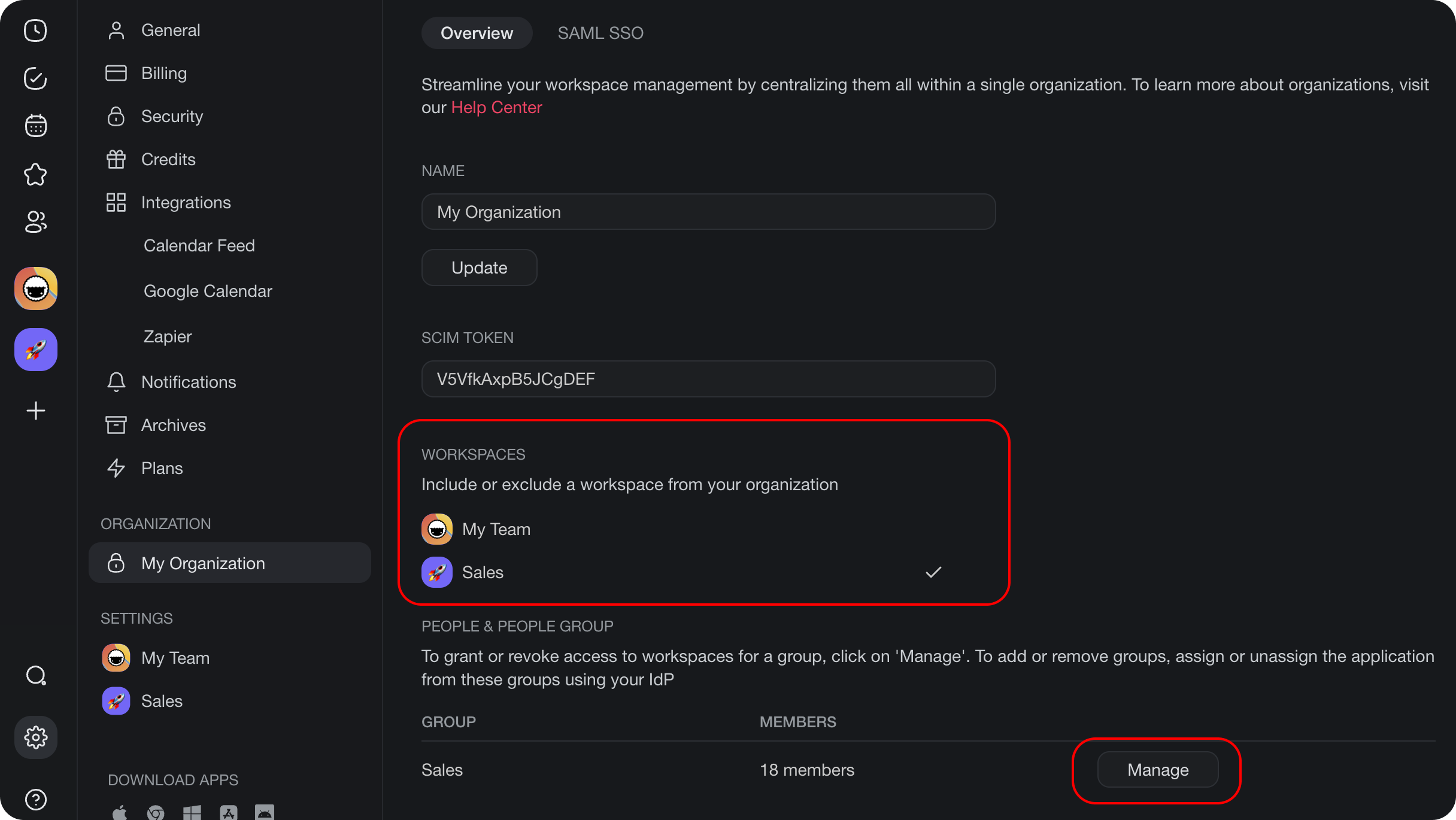Click the plus icon to add workspace
The image size is (1456, 820).
[x=36, y=411]
